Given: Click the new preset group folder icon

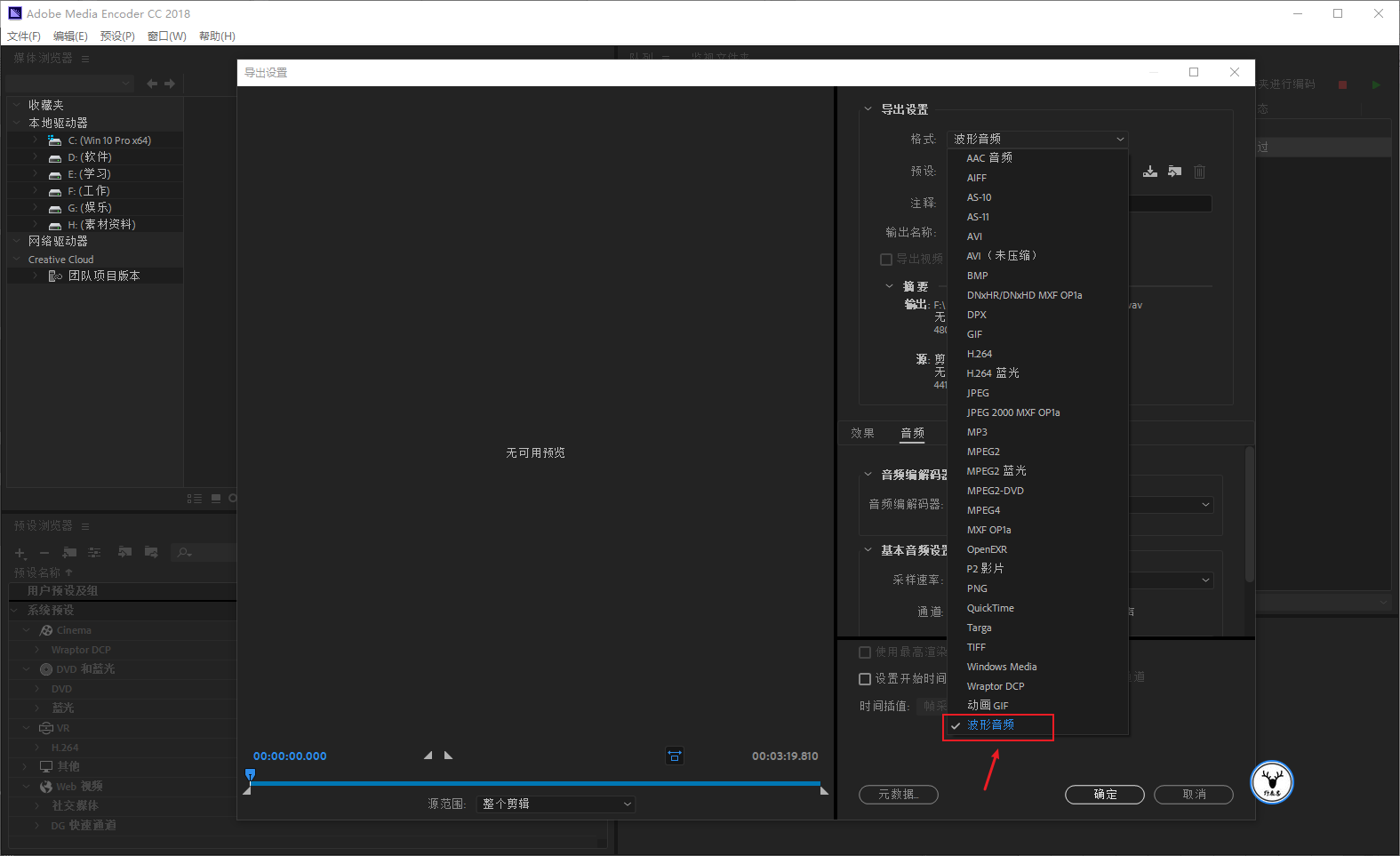Looking at the screenshot, I should 69,553.
